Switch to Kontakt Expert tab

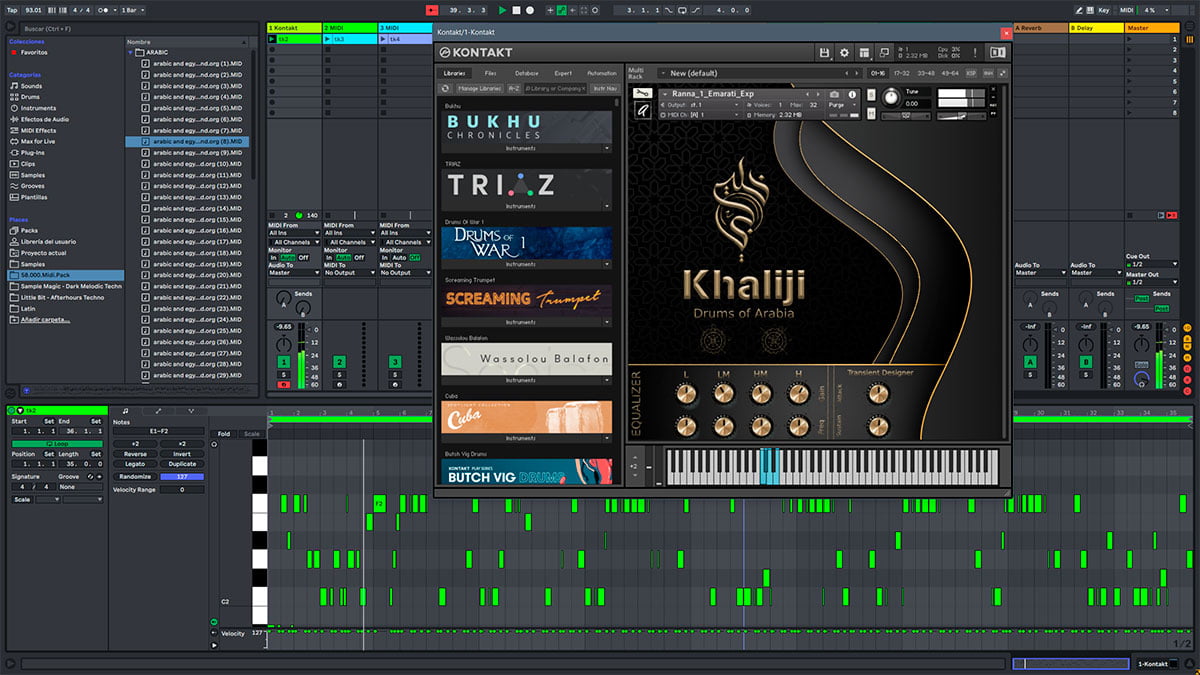[563, 73]
